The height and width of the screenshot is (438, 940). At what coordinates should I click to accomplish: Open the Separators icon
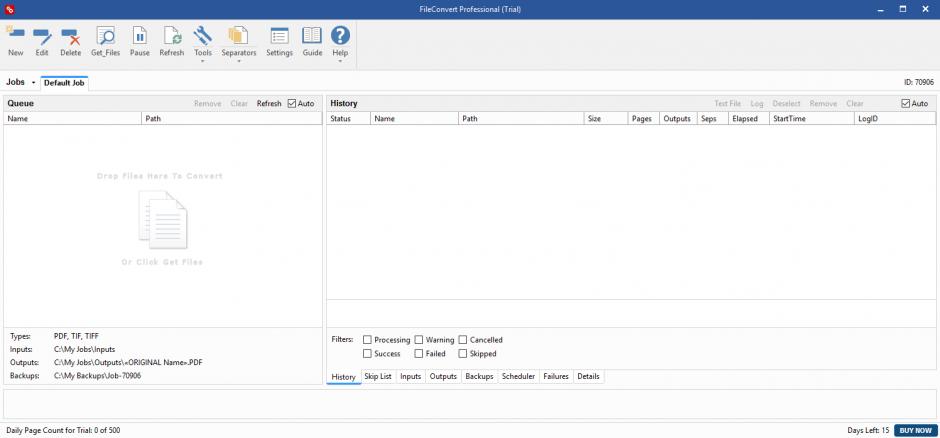coord(239,35)
